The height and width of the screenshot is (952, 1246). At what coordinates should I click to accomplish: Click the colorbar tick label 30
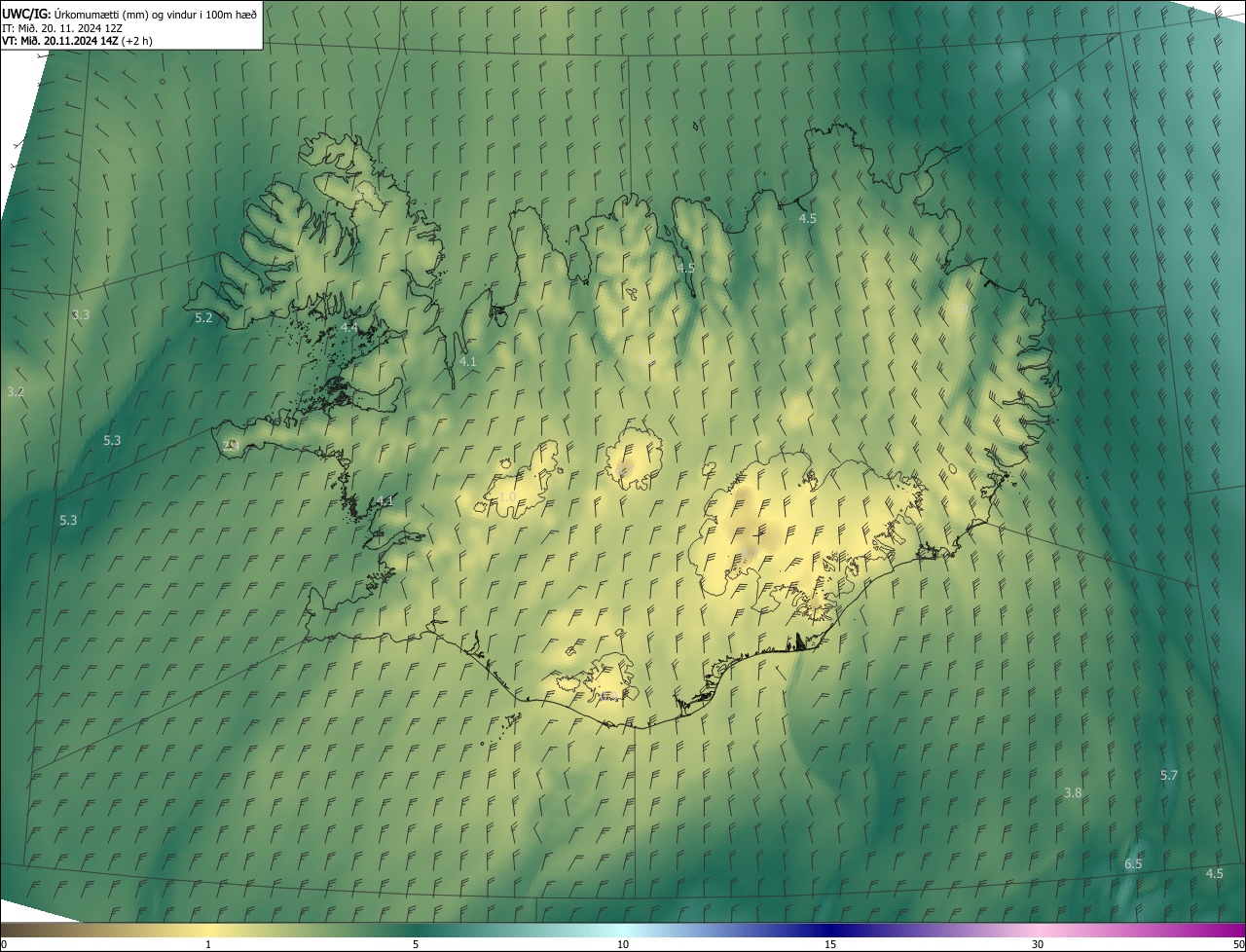(x=1038, y=945)
